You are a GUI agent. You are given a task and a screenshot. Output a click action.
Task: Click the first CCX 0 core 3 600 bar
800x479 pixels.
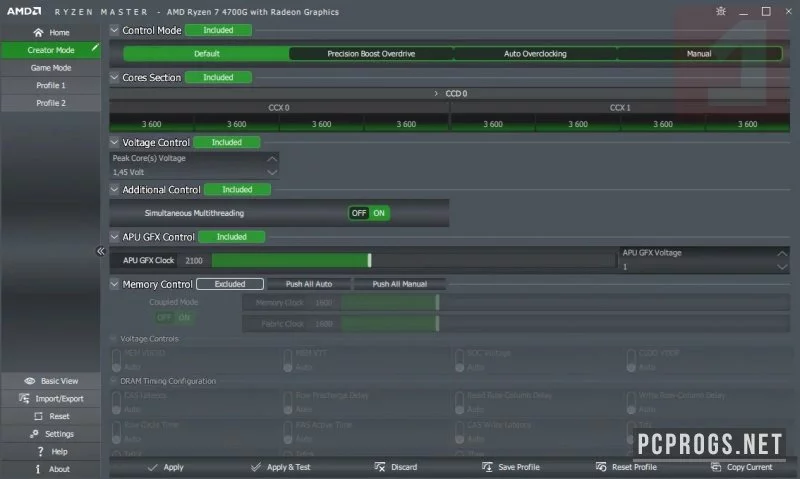[x=152, y=123]
